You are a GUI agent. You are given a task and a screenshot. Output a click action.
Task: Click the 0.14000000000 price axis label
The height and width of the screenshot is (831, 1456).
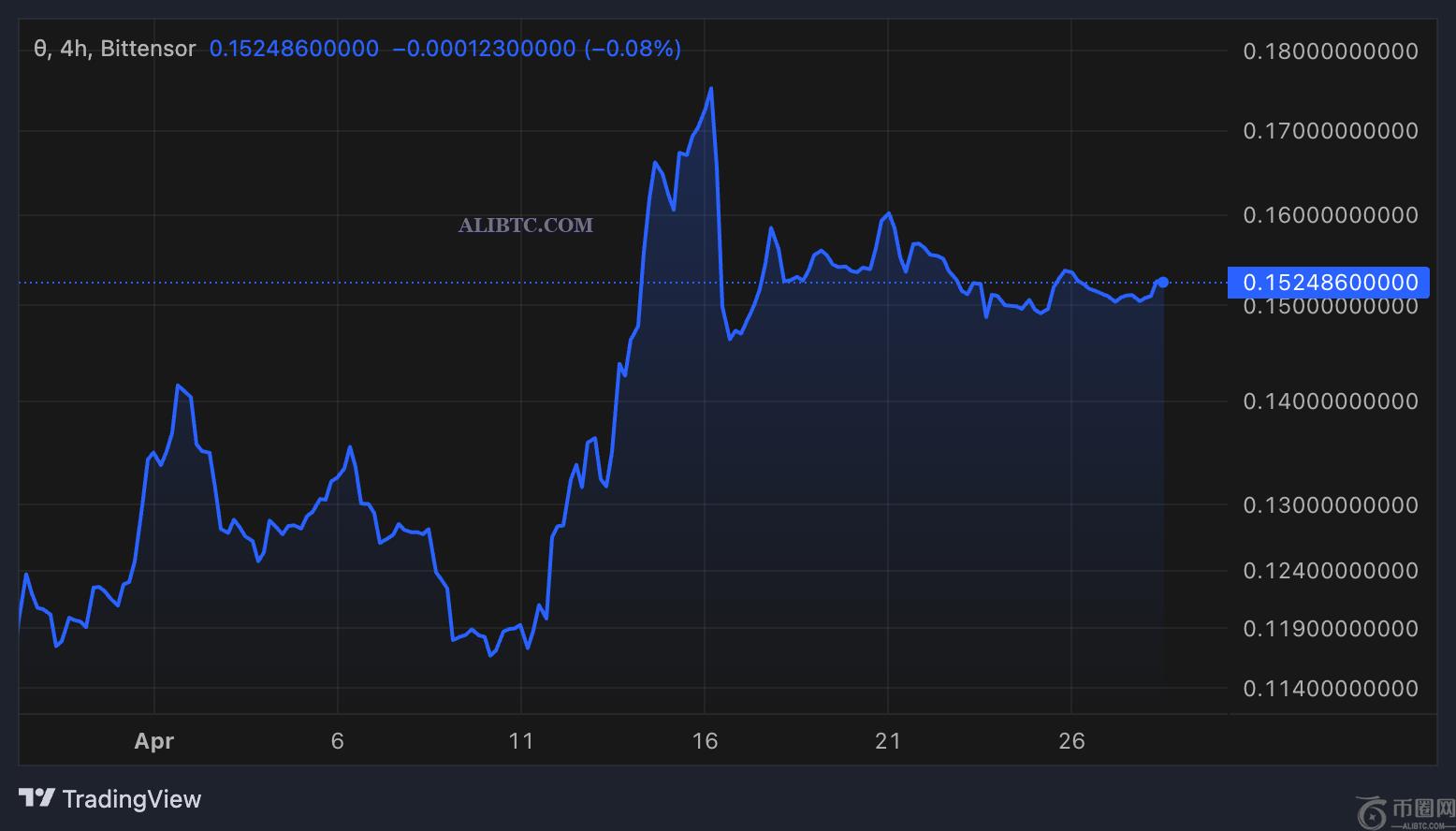pos(1330,401)
